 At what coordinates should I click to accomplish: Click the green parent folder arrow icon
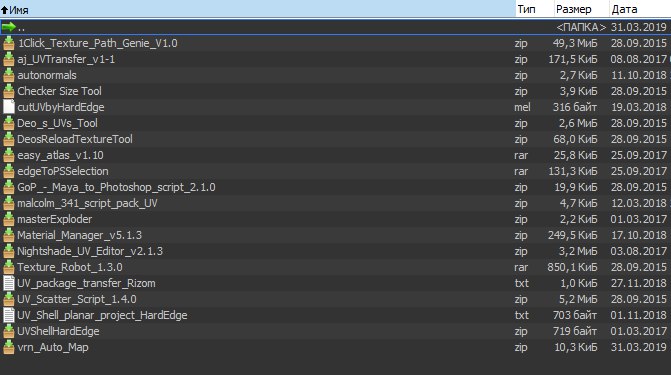pos(9,27)
